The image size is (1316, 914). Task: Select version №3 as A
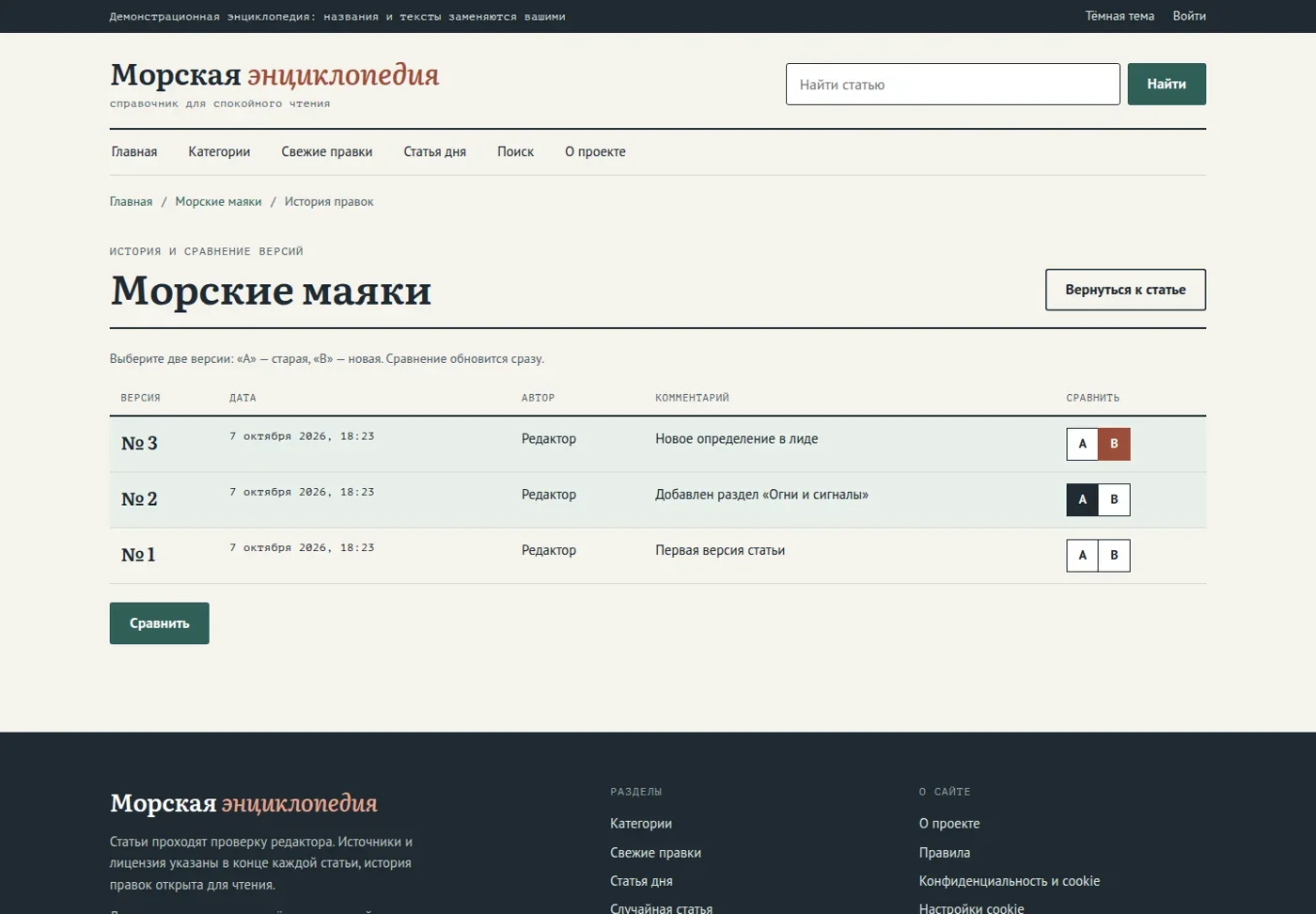pos(1082,444)
